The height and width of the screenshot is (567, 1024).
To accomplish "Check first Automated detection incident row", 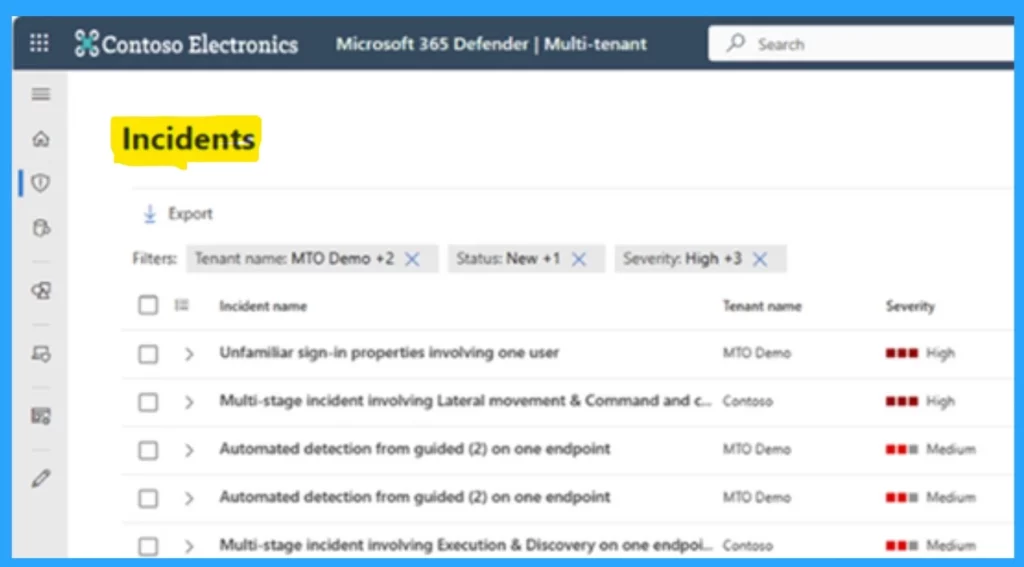I will point(148,450).
